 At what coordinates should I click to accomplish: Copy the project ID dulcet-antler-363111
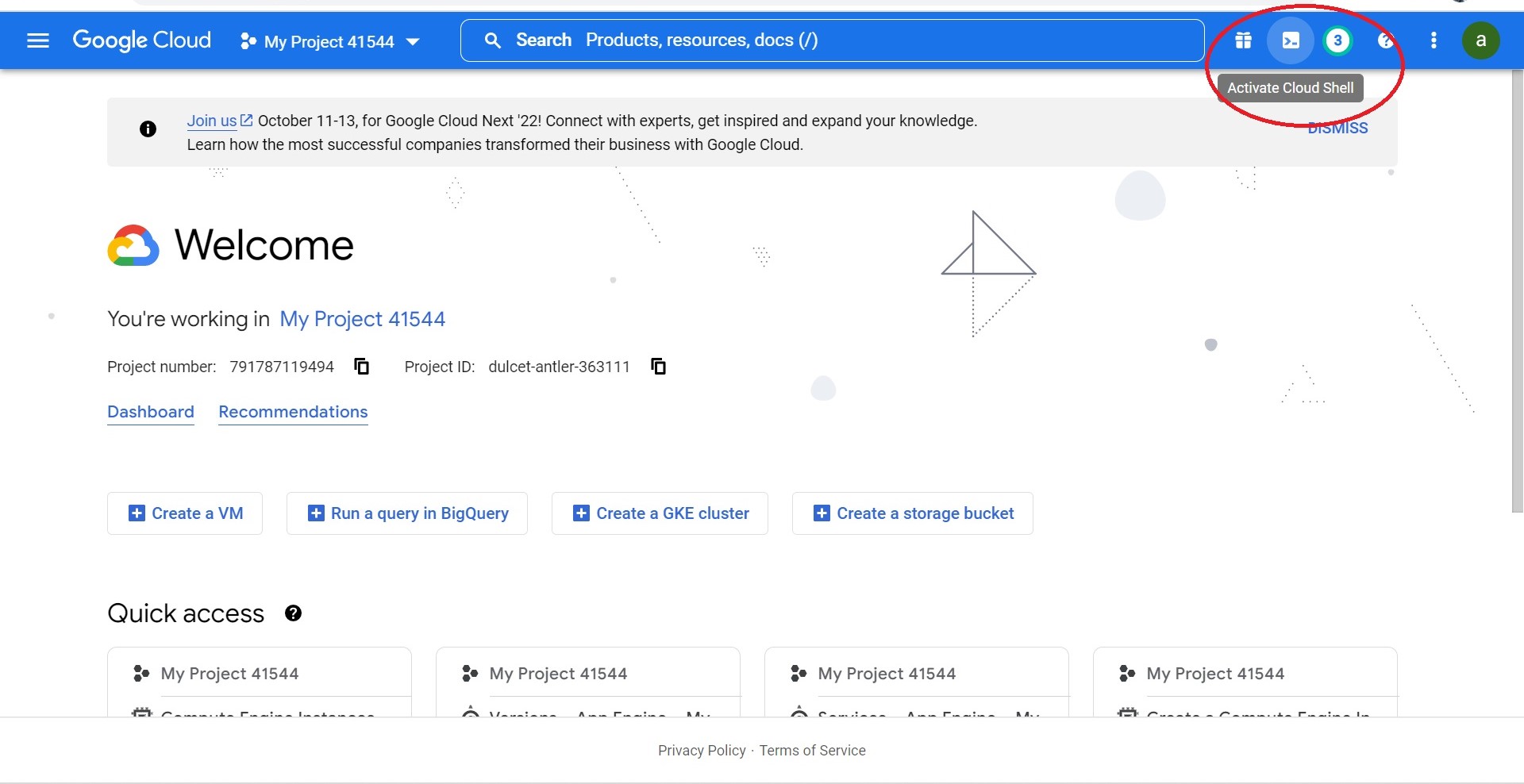point(658,366)
